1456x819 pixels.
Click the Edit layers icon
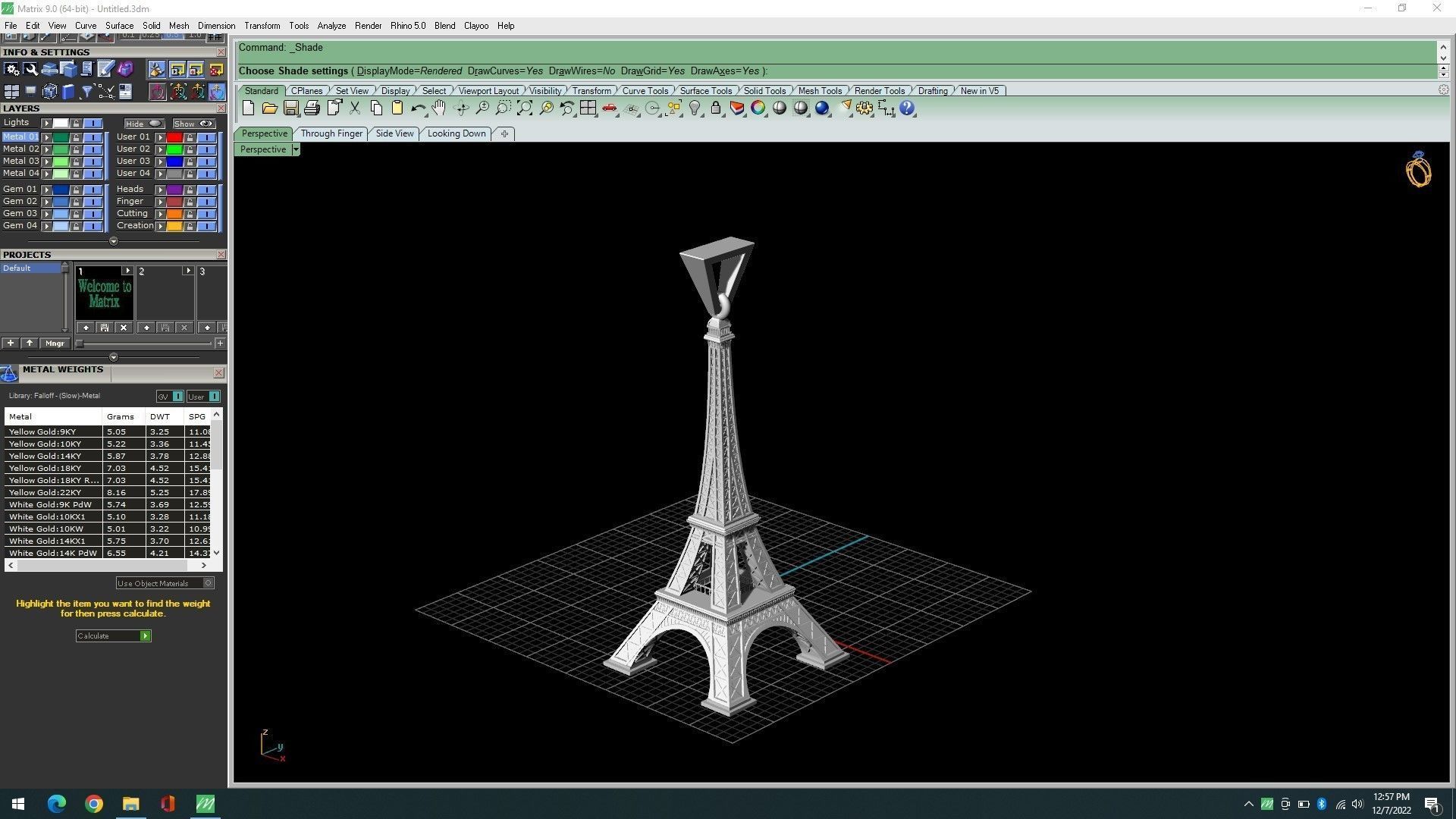737,108
